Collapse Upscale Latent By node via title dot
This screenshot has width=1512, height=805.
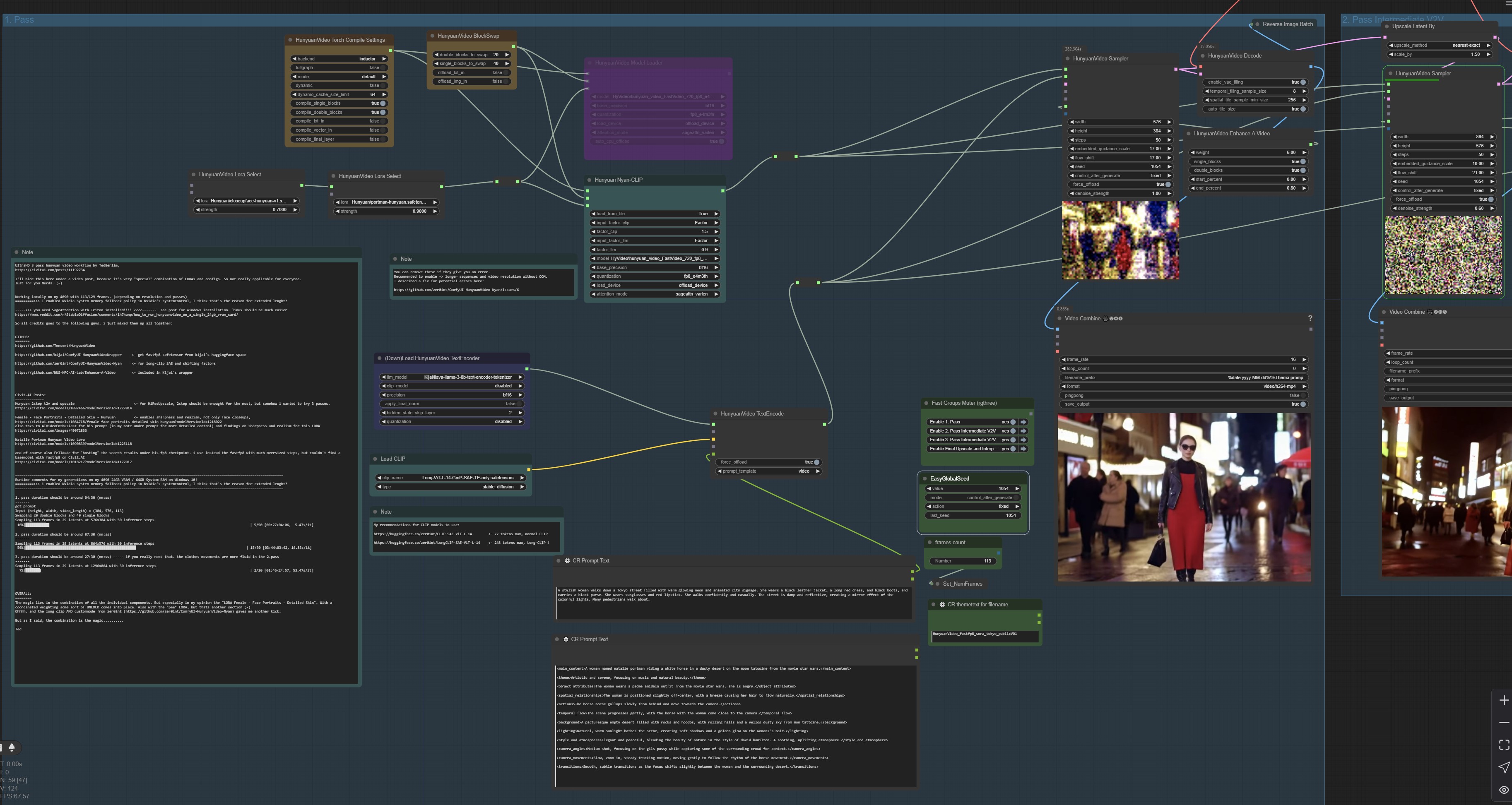pyautogui.click(x=1387, y=26)
